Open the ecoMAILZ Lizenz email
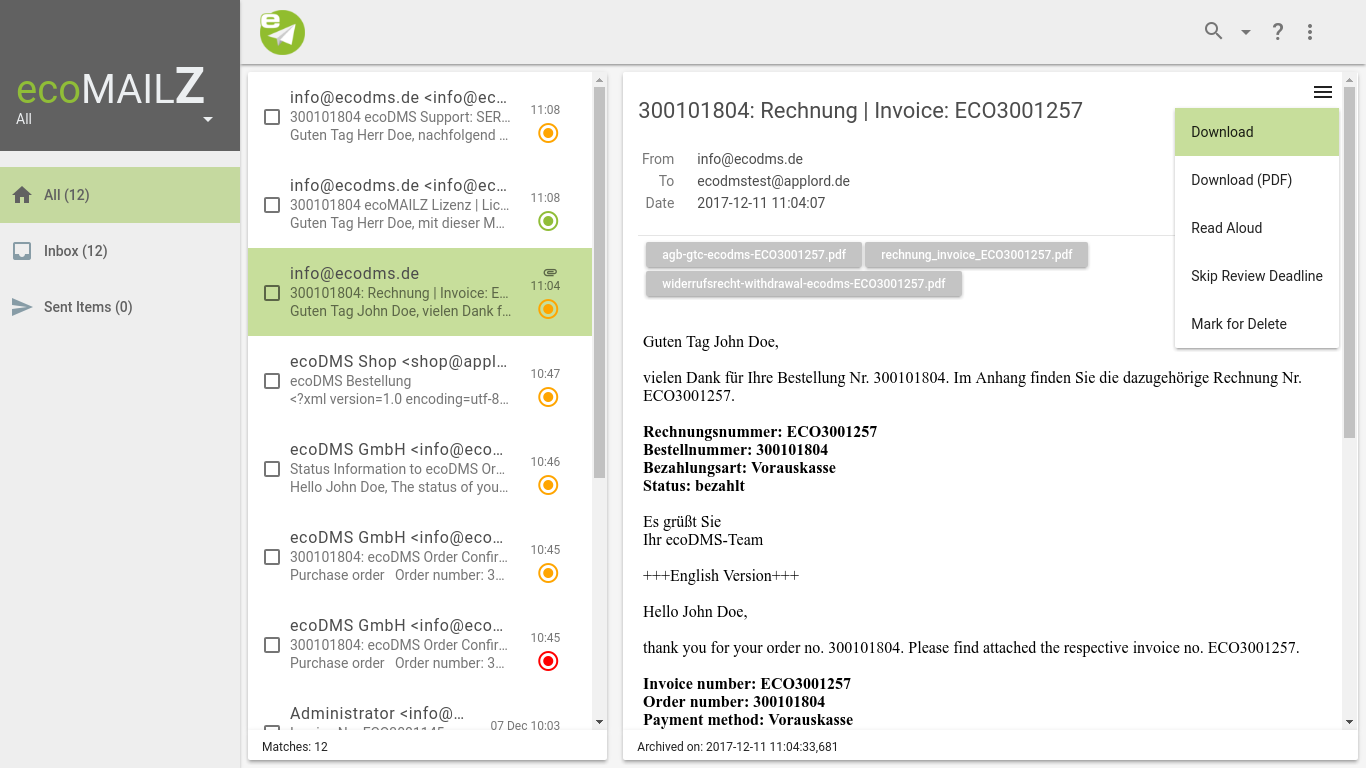 420,205
